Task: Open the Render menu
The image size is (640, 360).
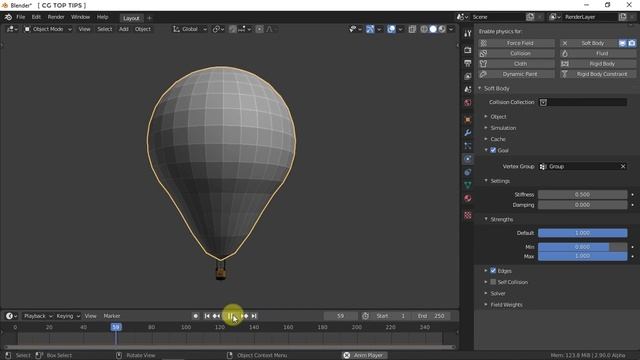Action: [x=56, y=17]
